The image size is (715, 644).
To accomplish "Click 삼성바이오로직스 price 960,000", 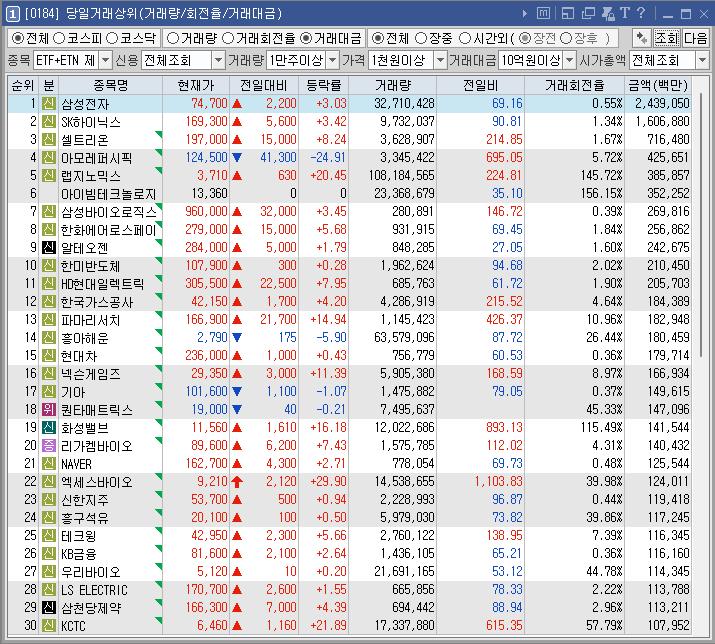I will tap(206, 212).
